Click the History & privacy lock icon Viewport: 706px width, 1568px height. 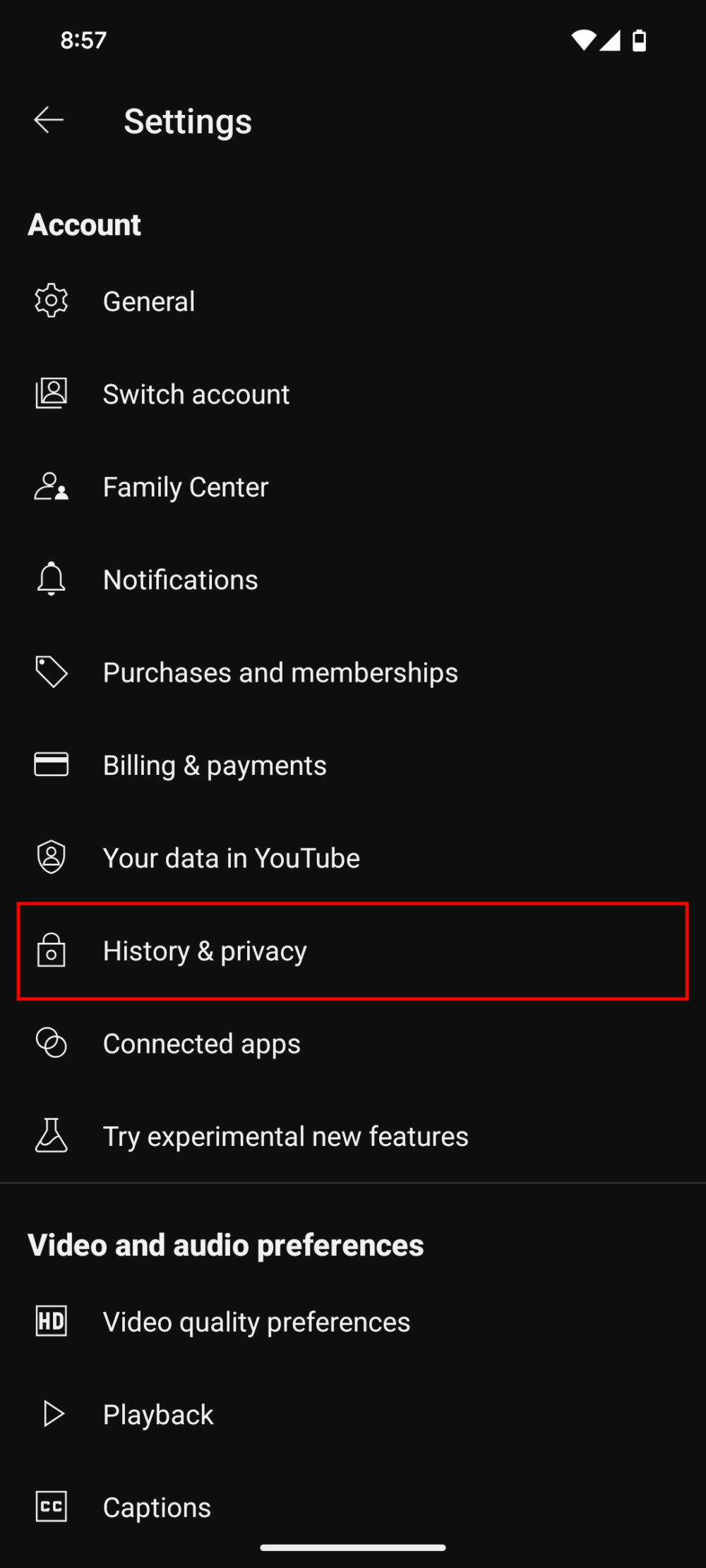click(50, 950)
